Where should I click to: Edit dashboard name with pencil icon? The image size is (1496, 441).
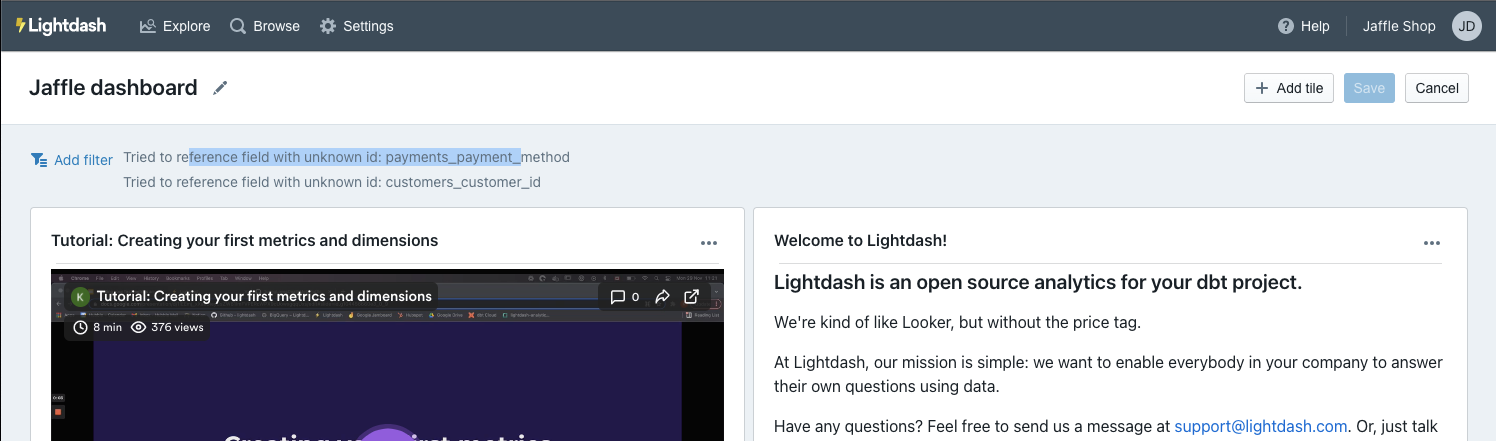(221, 88)
